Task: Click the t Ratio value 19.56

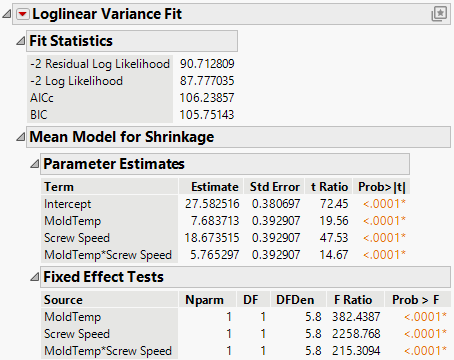Action: 334,221
